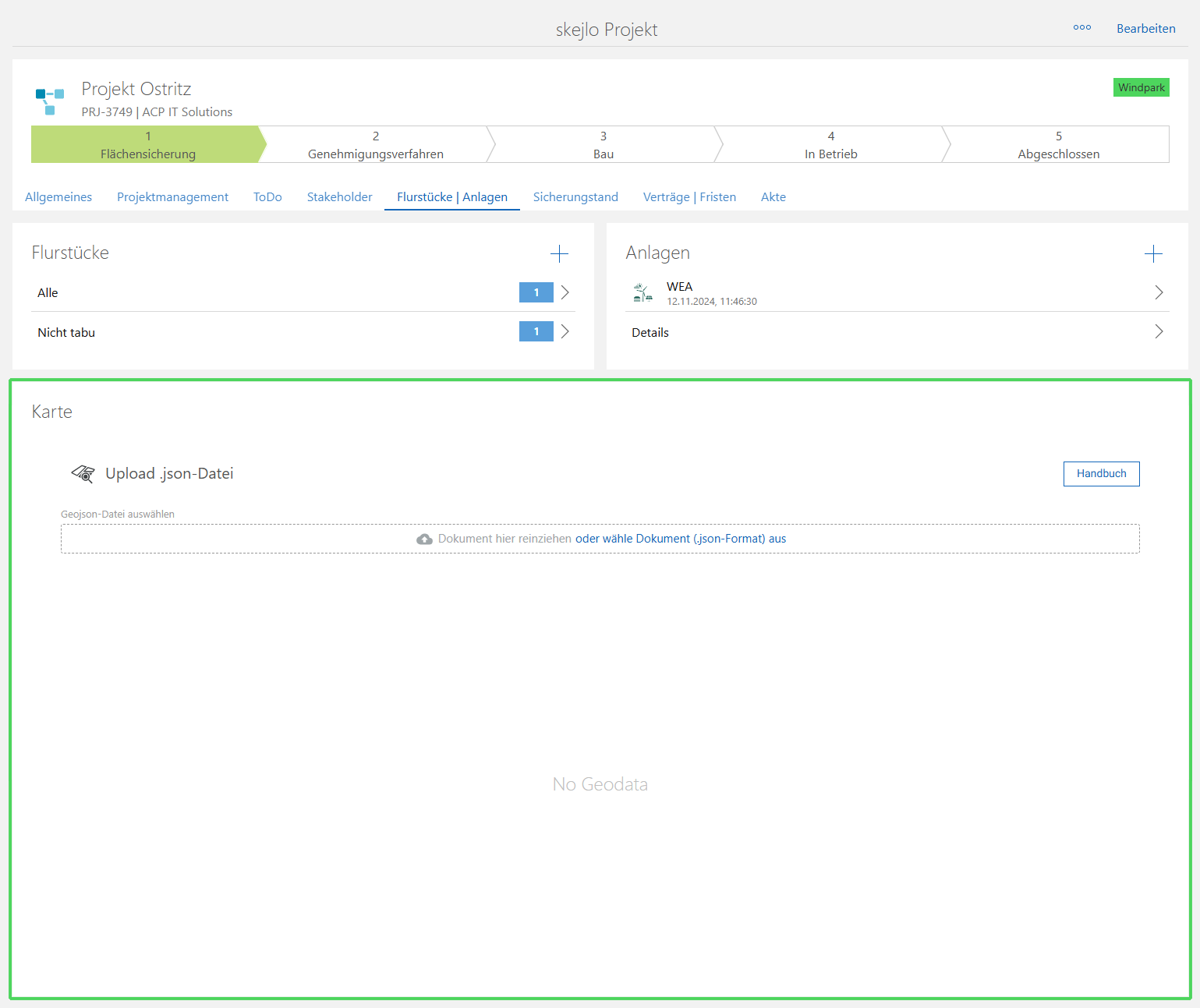The height and width of the screenshot is (1008, 1200).
Task: Go to the Stakeholder tab
Action: point(339,197)
